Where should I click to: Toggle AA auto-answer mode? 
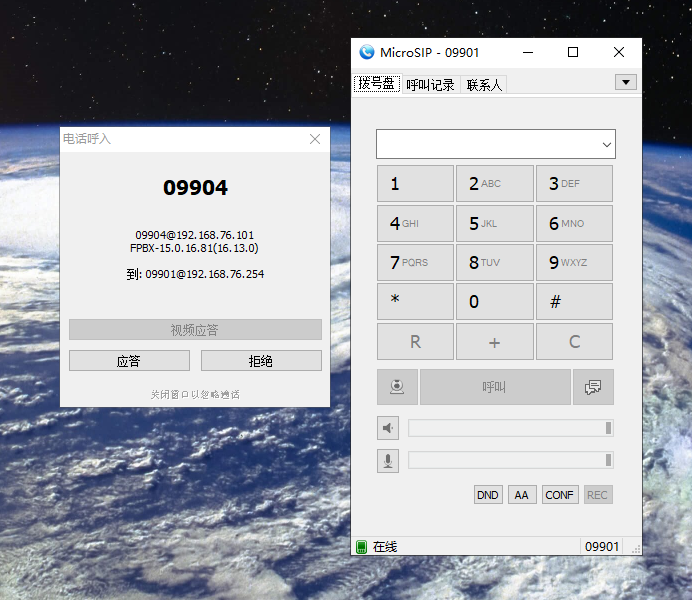tap(522, 495)
